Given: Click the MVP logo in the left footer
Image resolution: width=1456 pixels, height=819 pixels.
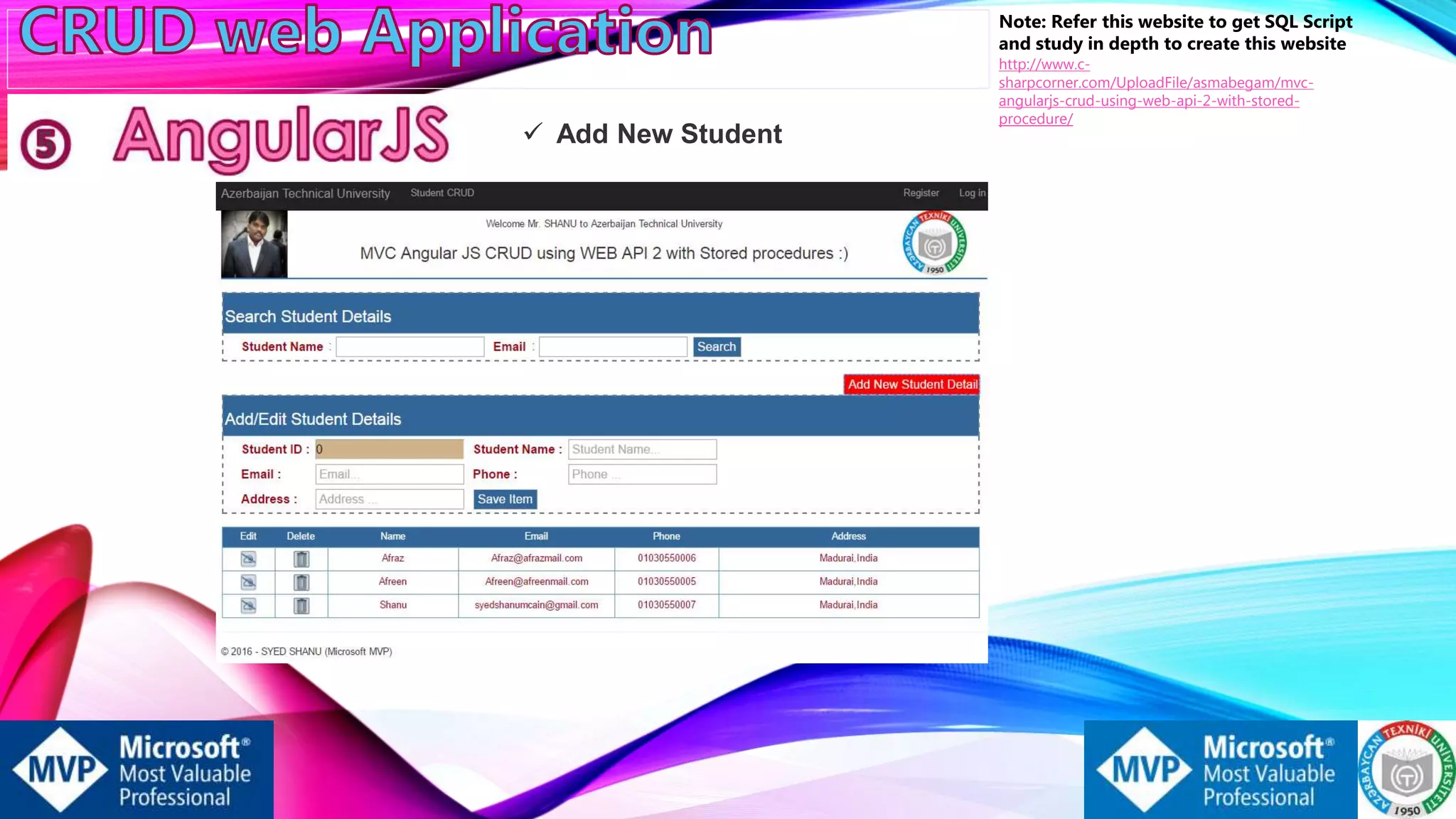Looking at the screenshot, I should [x=136, y=770].
